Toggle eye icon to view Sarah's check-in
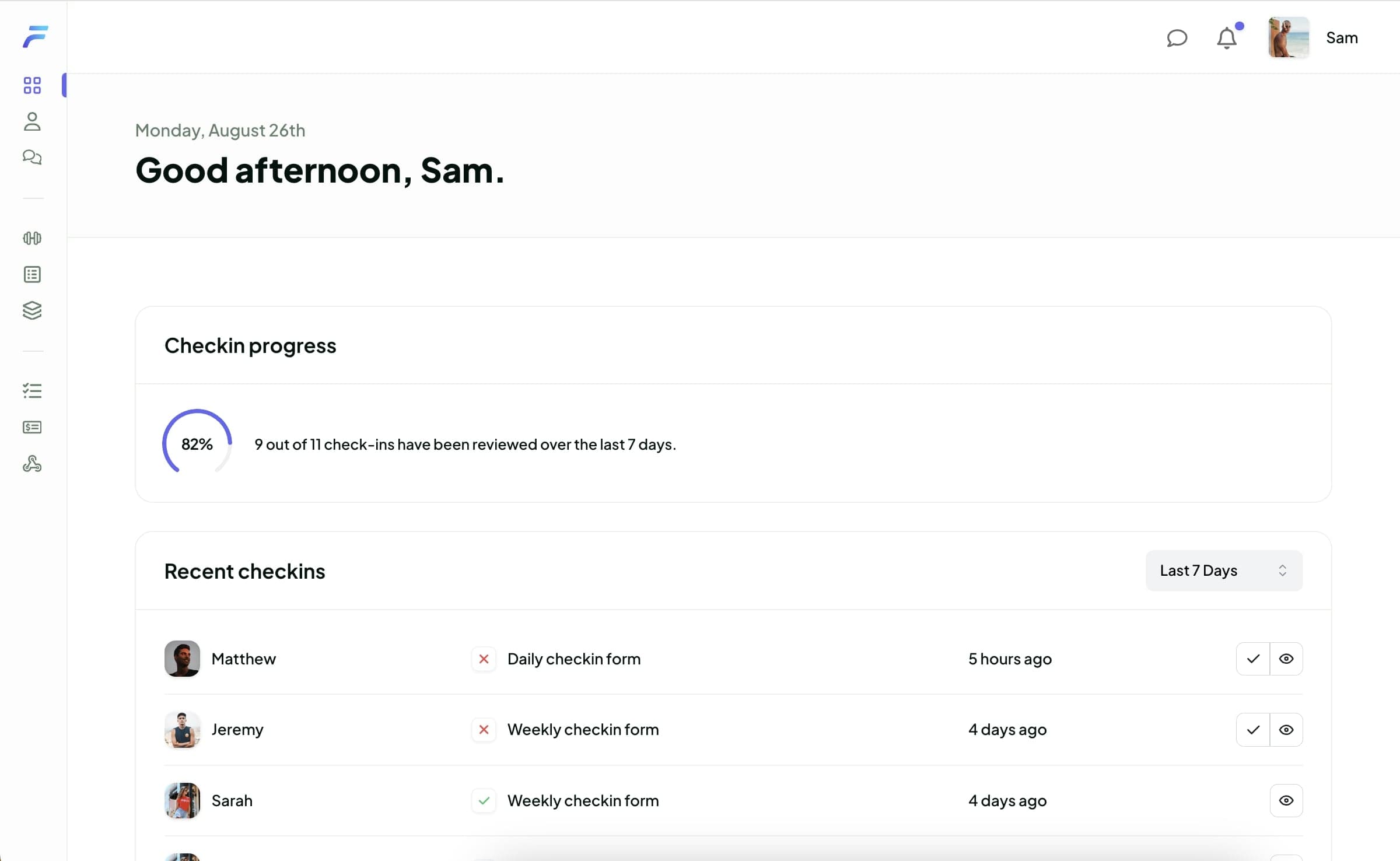Image resolution: width=1400 pixels, height=861 pixels. 1287,800
